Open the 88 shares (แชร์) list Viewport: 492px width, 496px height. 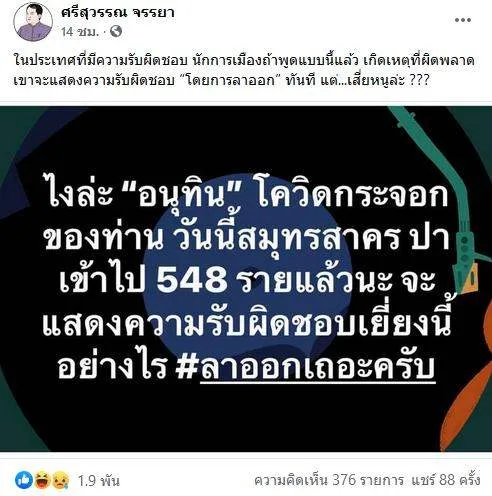tap(446, 481)
